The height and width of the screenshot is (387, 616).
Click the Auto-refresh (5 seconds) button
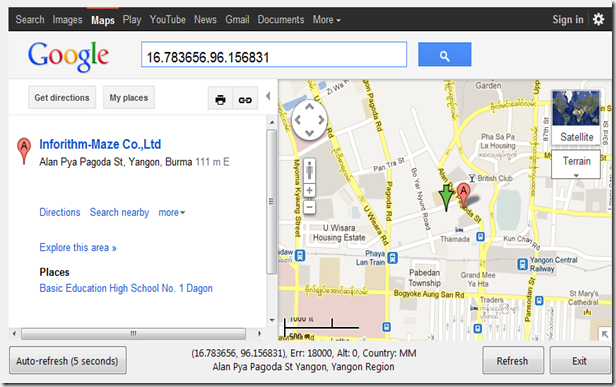tap(68, 360)
